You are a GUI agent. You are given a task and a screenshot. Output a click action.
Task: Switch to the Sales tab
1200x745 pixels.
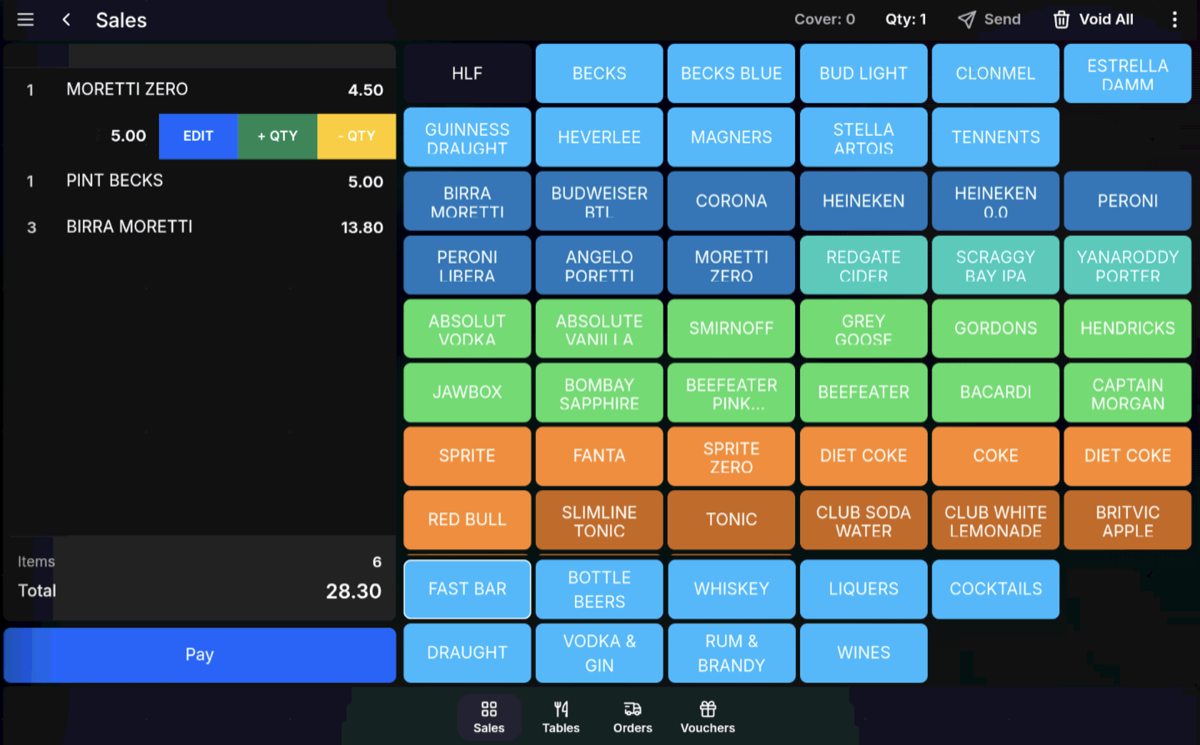[x=489, y=717]
